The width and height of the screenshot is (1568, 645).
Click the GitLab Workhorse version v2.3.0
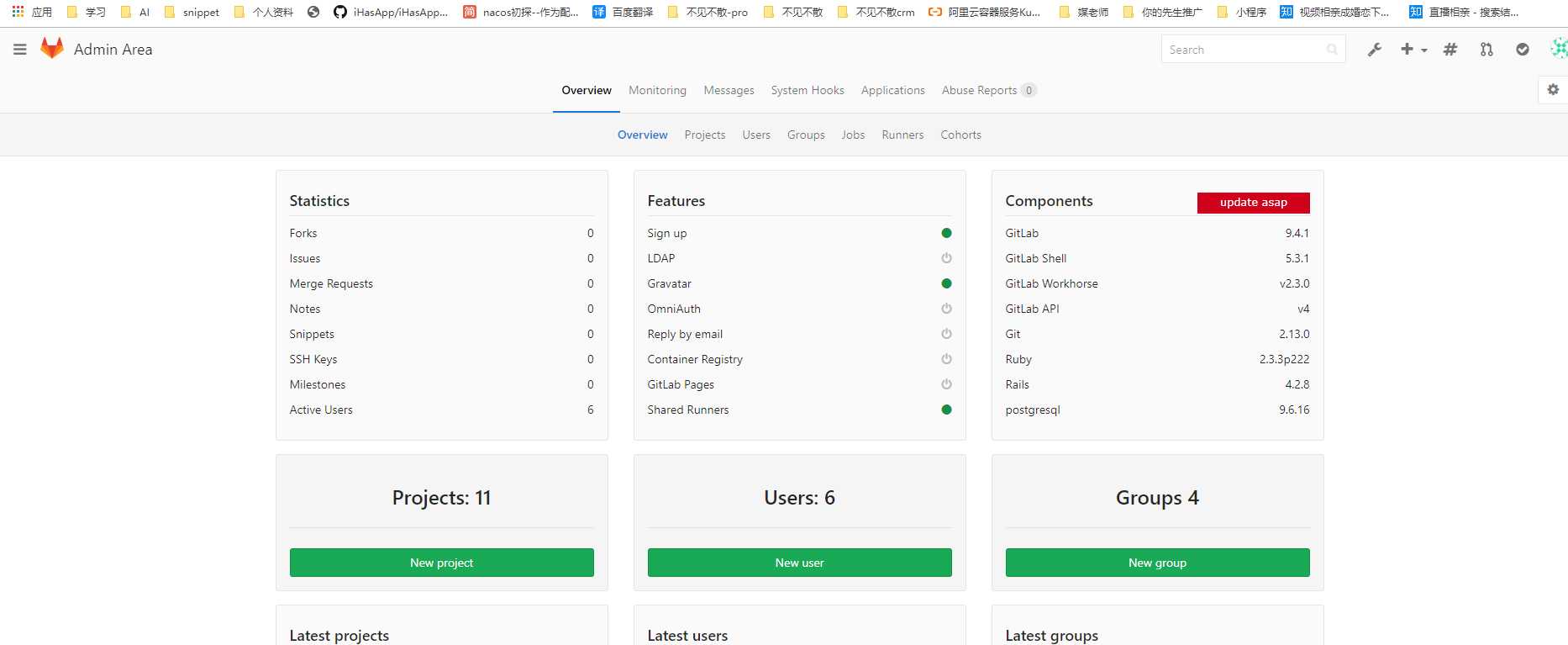tap(1294, 283)
